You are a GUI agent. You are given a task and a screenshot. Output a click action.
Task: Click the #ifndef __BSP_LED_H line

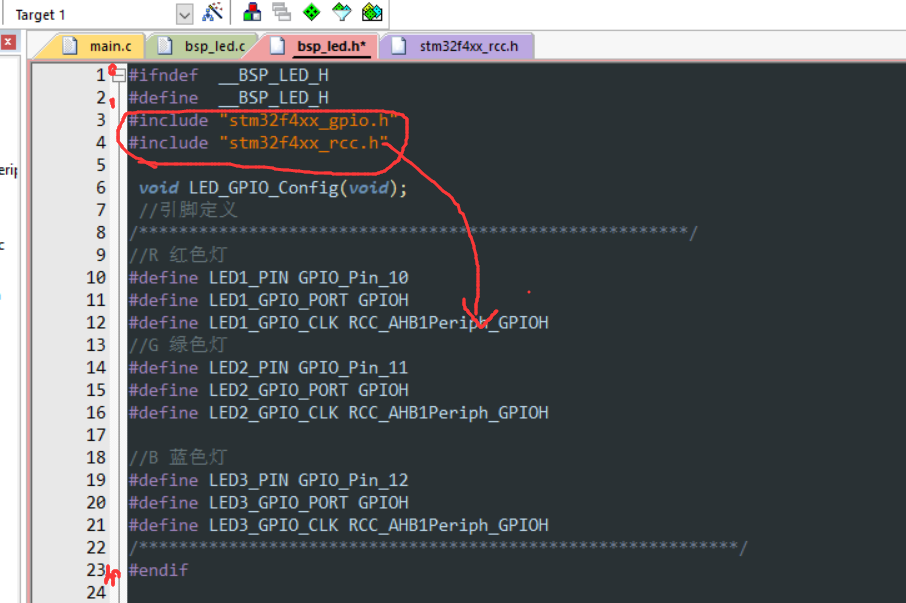(x=228, y=75)
